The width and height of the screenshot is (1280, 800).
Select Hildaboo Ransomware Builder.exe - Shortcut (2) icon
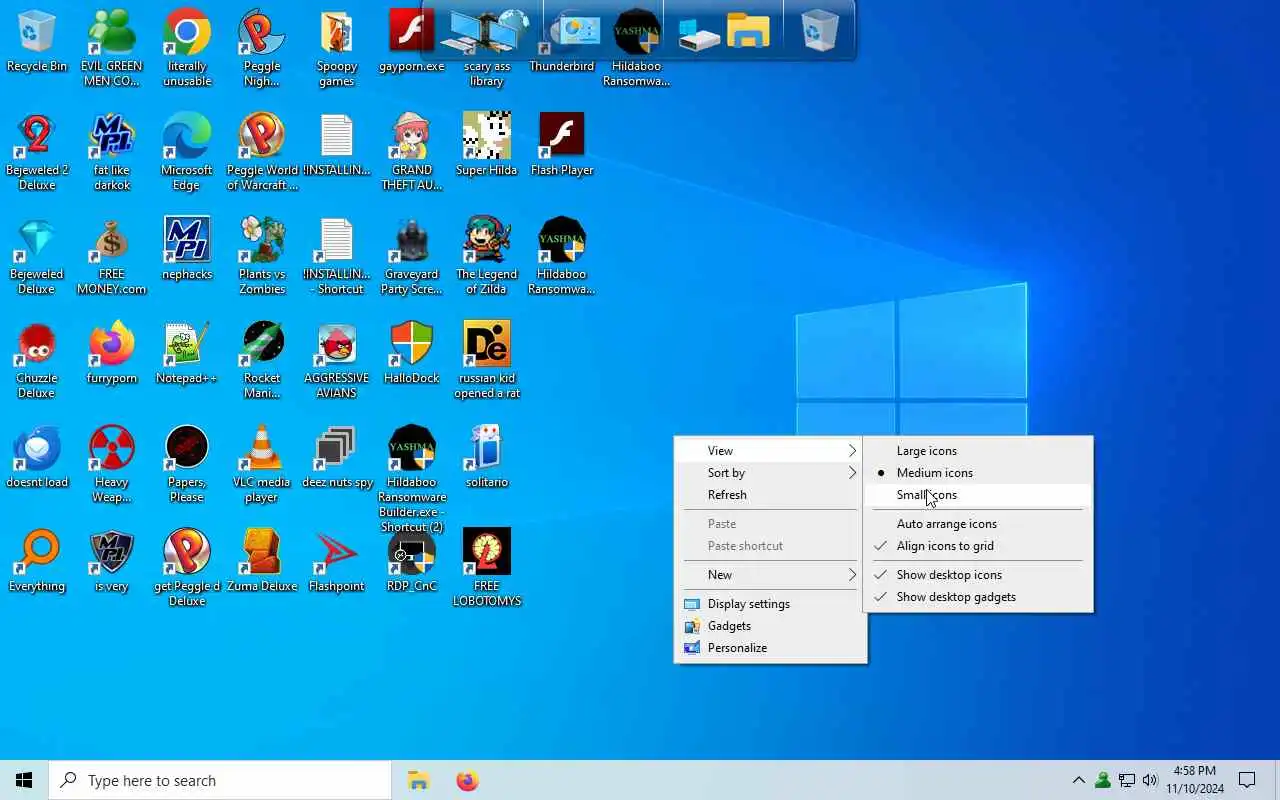click(412, 478)
